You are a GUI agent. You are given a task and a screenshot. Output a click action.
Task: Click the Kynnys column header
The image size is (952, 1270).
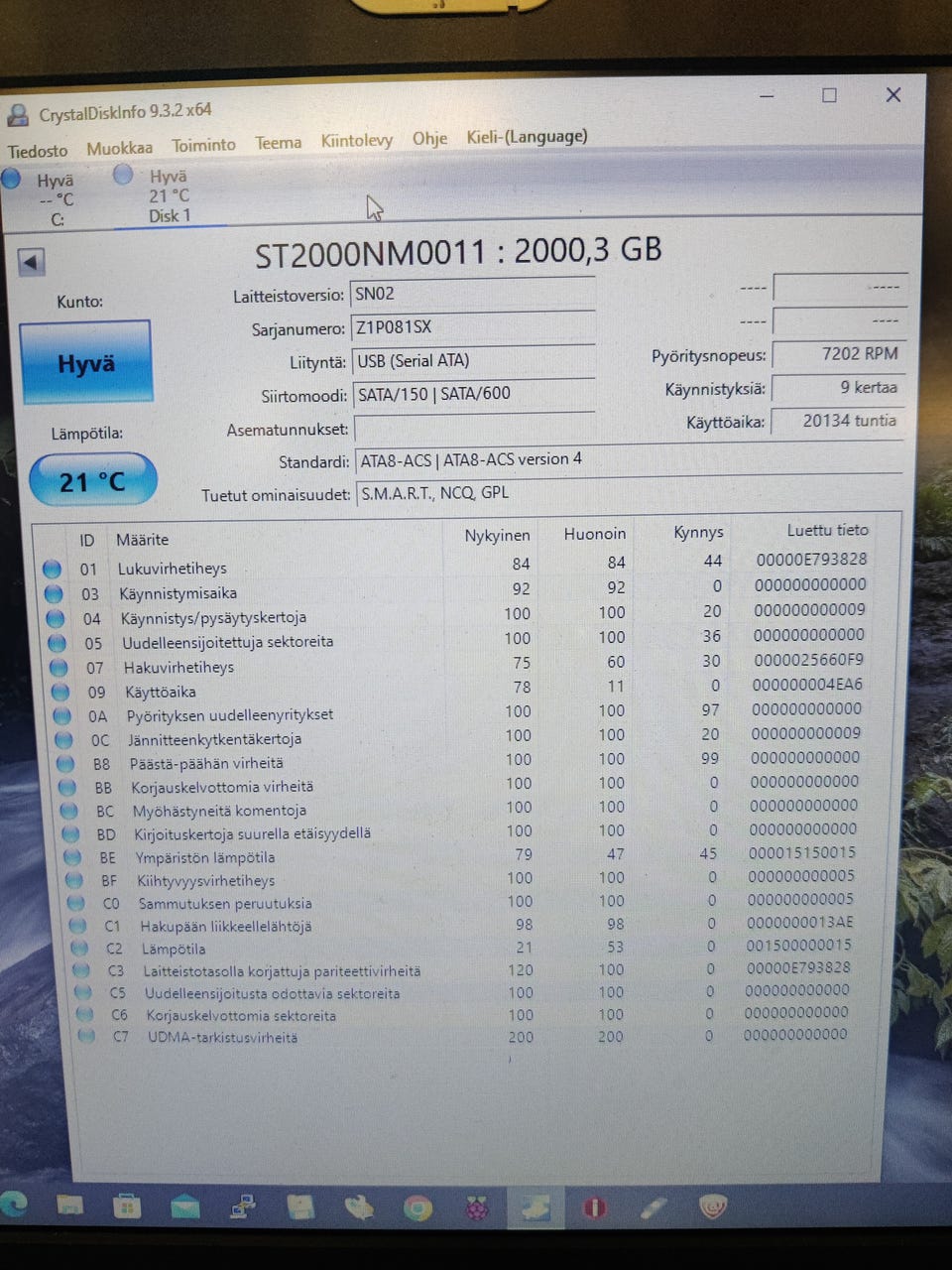(x=698, y=532)
